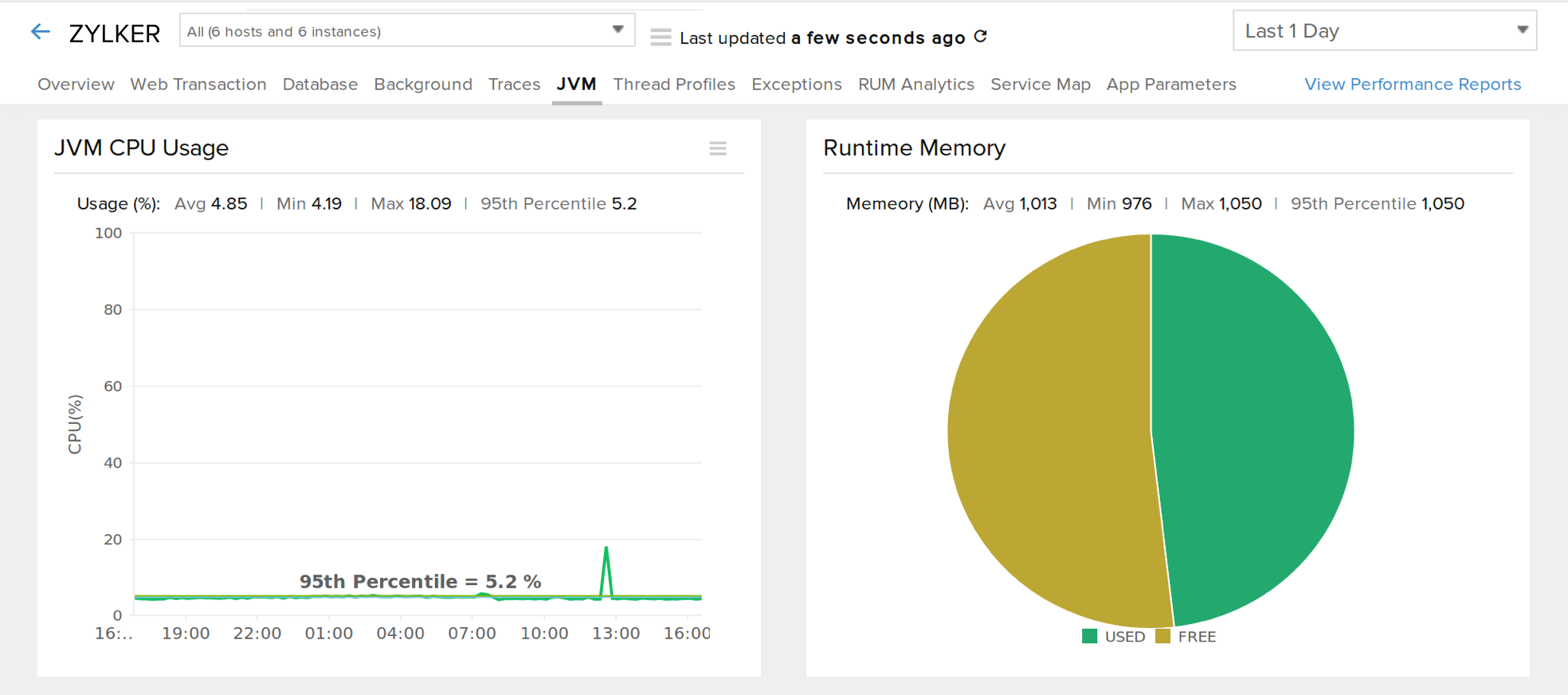Switch to the Overview tab
Image resolution: width=1568 pixels, height=695 pixels.
(x=76, y=84)
